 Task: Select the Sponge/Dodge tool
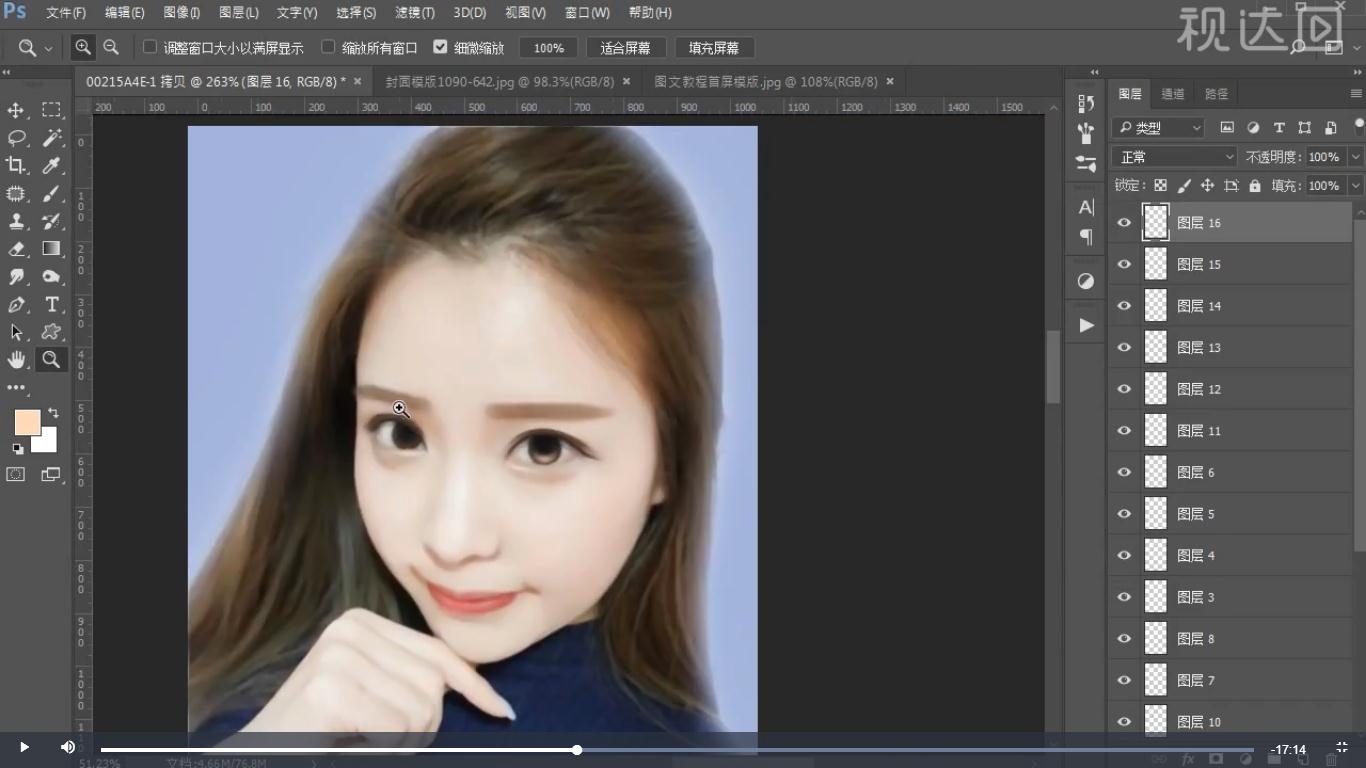coord(51,277)
